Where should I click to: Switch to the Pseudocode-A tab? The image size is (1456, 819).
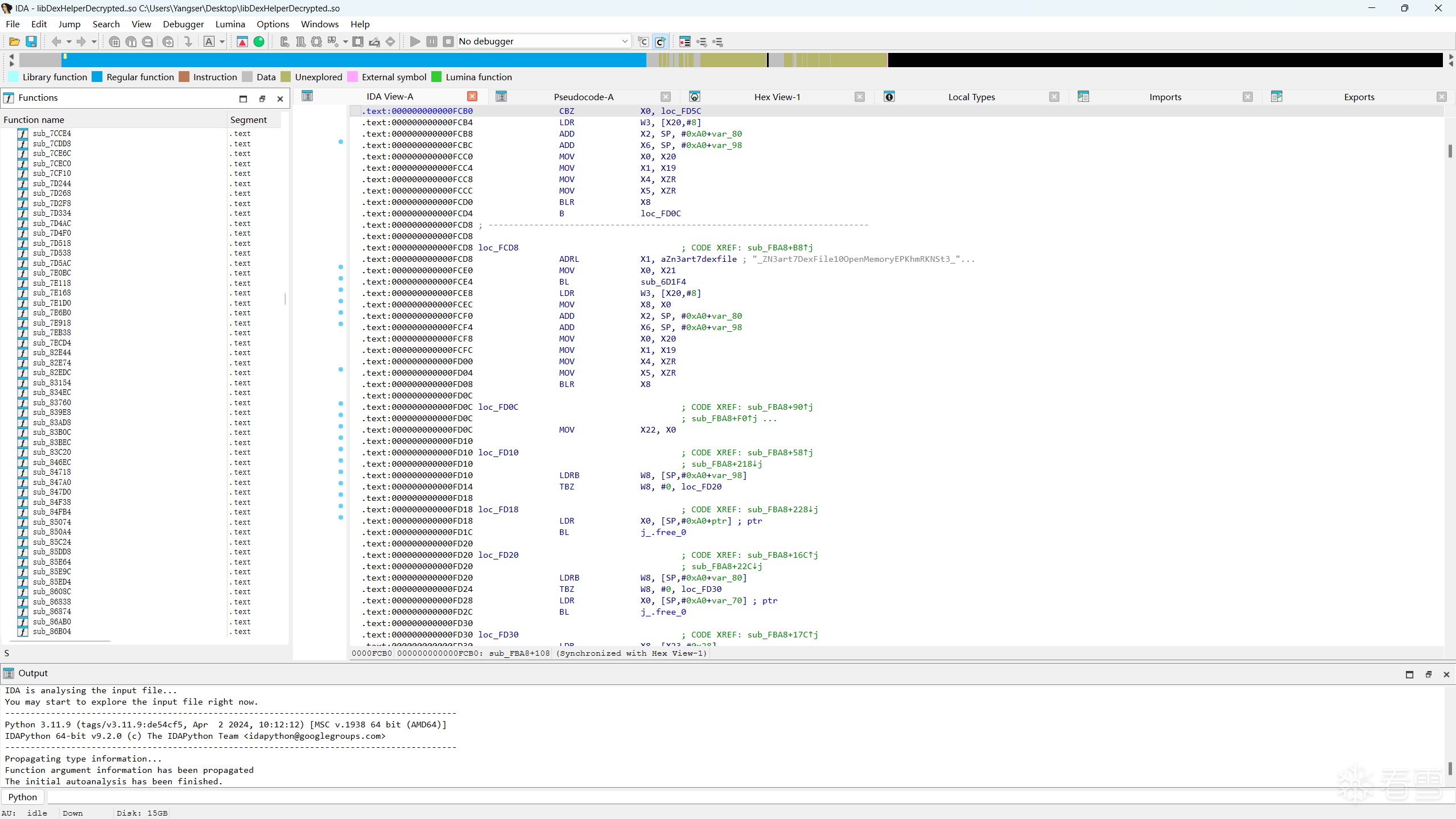pyautogui.click(x=583, y=97)
